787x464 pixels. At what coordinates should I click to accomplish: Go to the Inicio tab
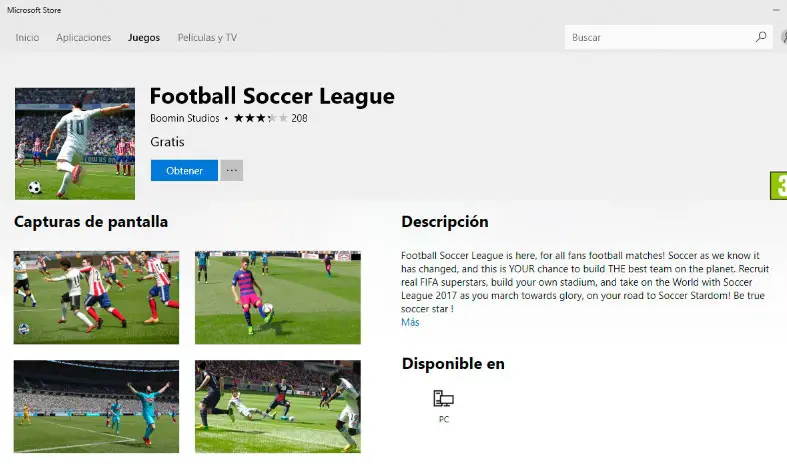[x=27, y=38]
